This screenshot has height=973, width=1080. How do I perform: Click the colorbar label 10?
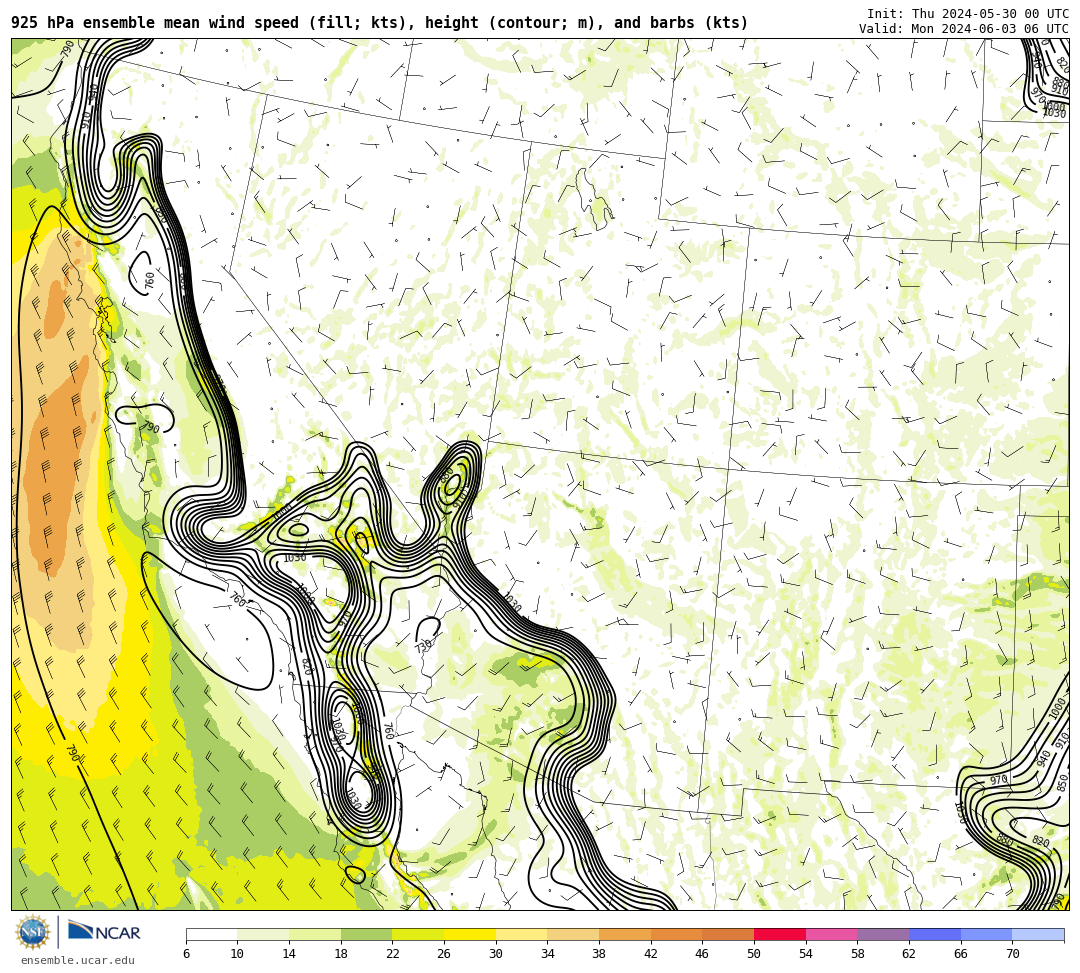(237, 954)
